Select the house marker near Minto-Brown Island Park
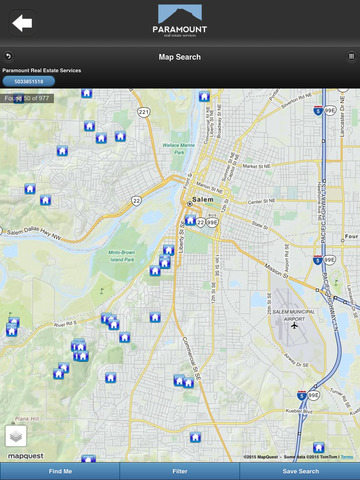The image size is (360, 480). pos(155,271)
